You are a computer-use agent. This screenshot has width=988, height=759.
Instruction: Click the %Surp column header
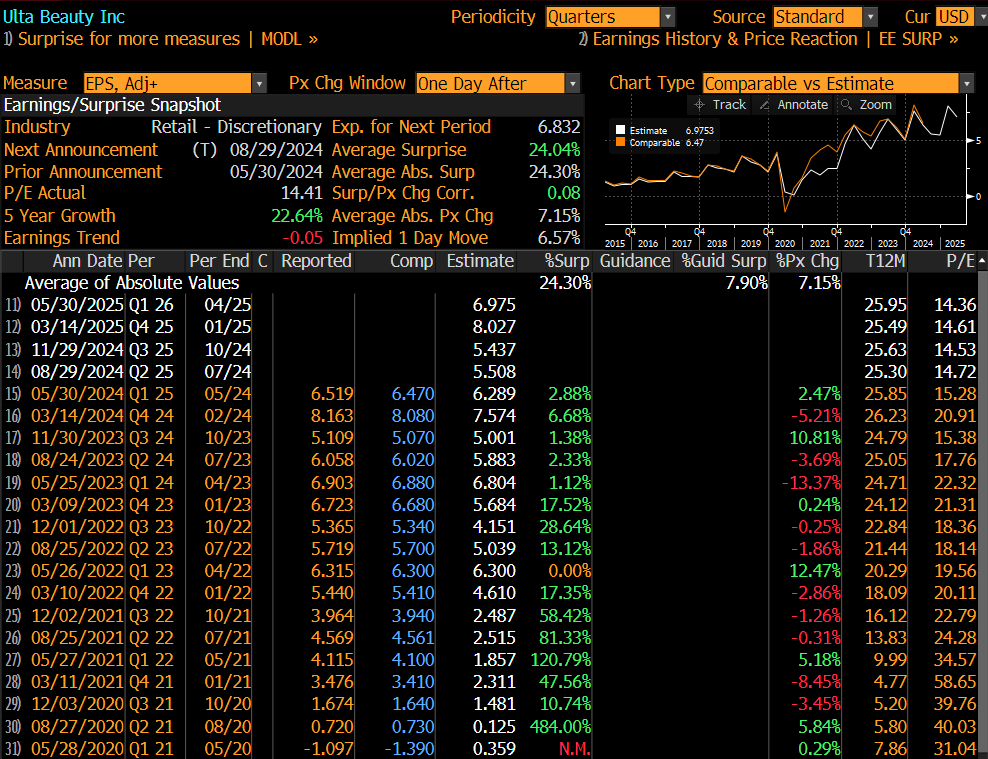coord(566,261)
